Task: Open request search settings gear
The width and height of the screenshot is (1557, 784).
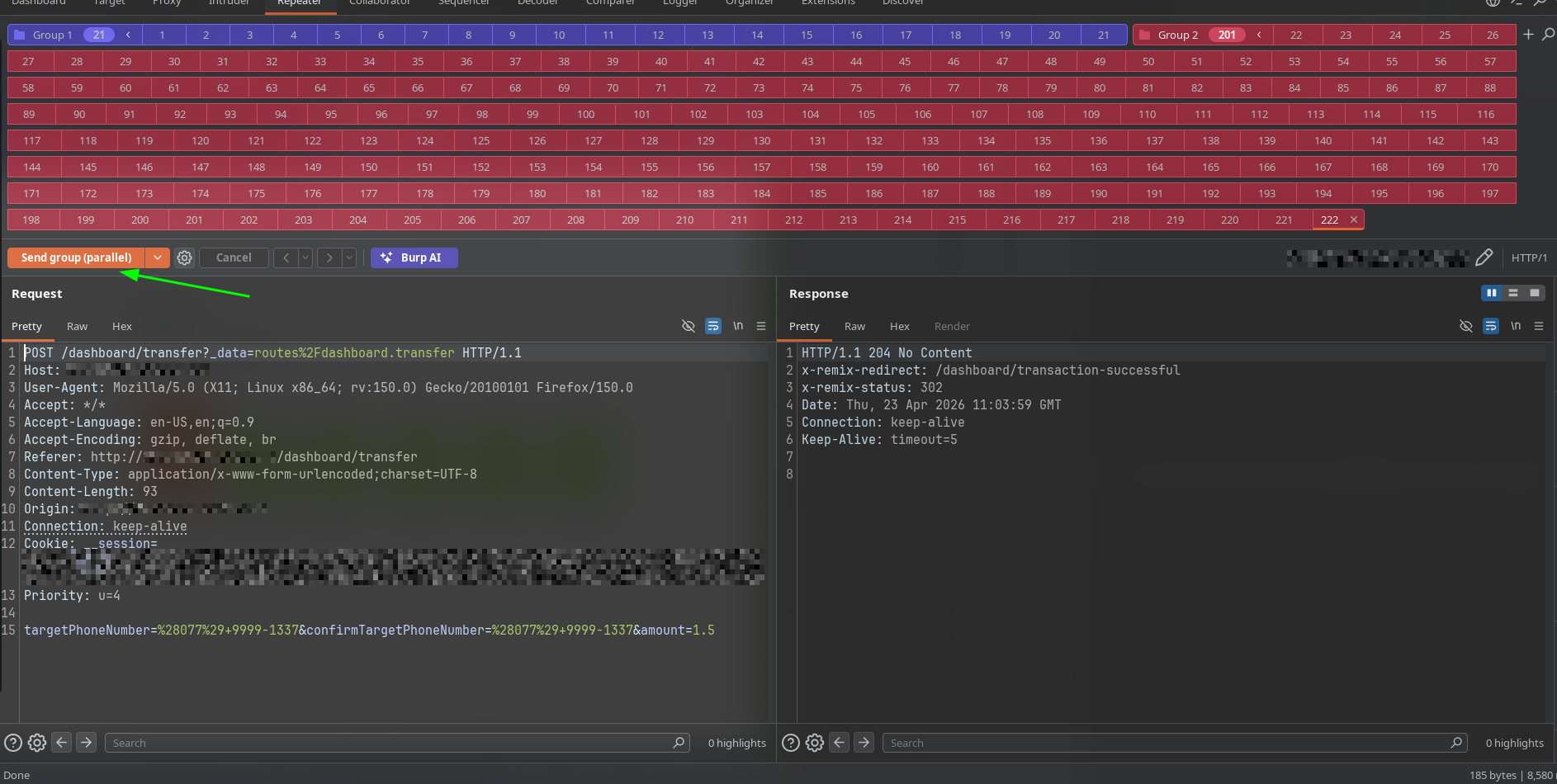Action: coord(37,743)
